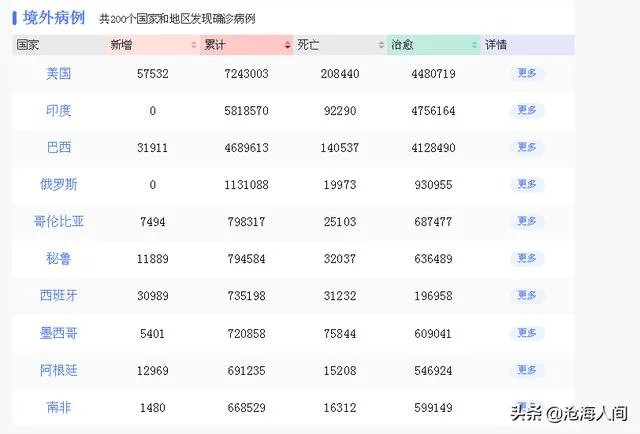Select 巴西 cumulative value 4689613
Screen dimensions: 640x434
[247, 148]
